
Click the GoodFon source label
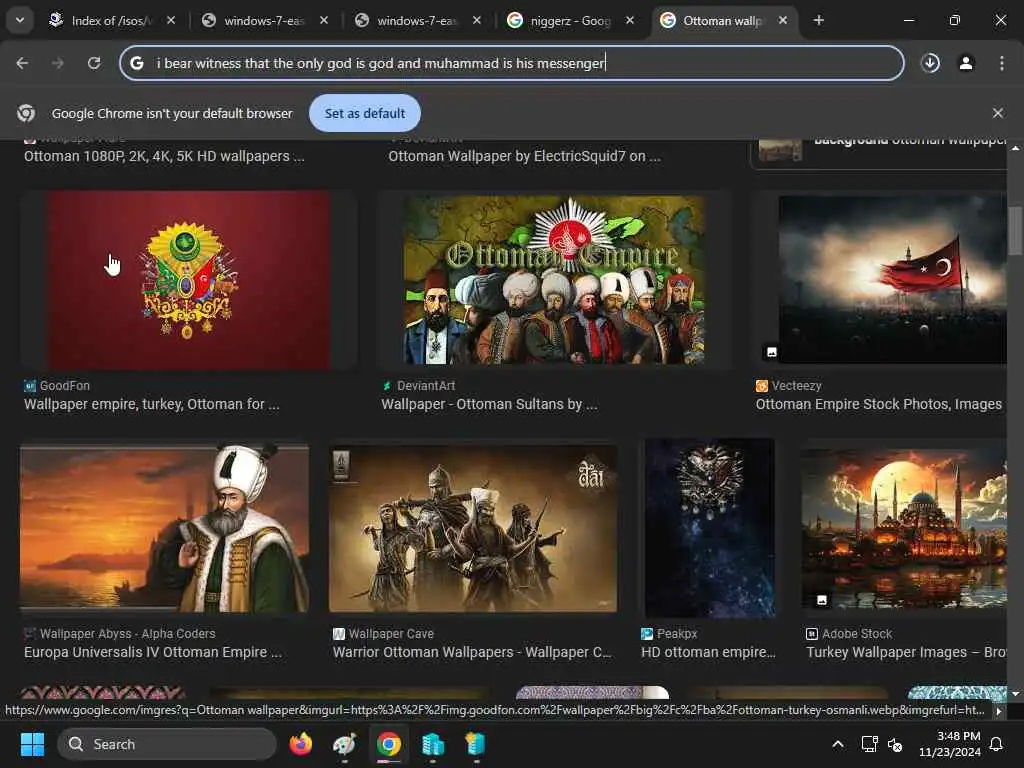point(65,386)
